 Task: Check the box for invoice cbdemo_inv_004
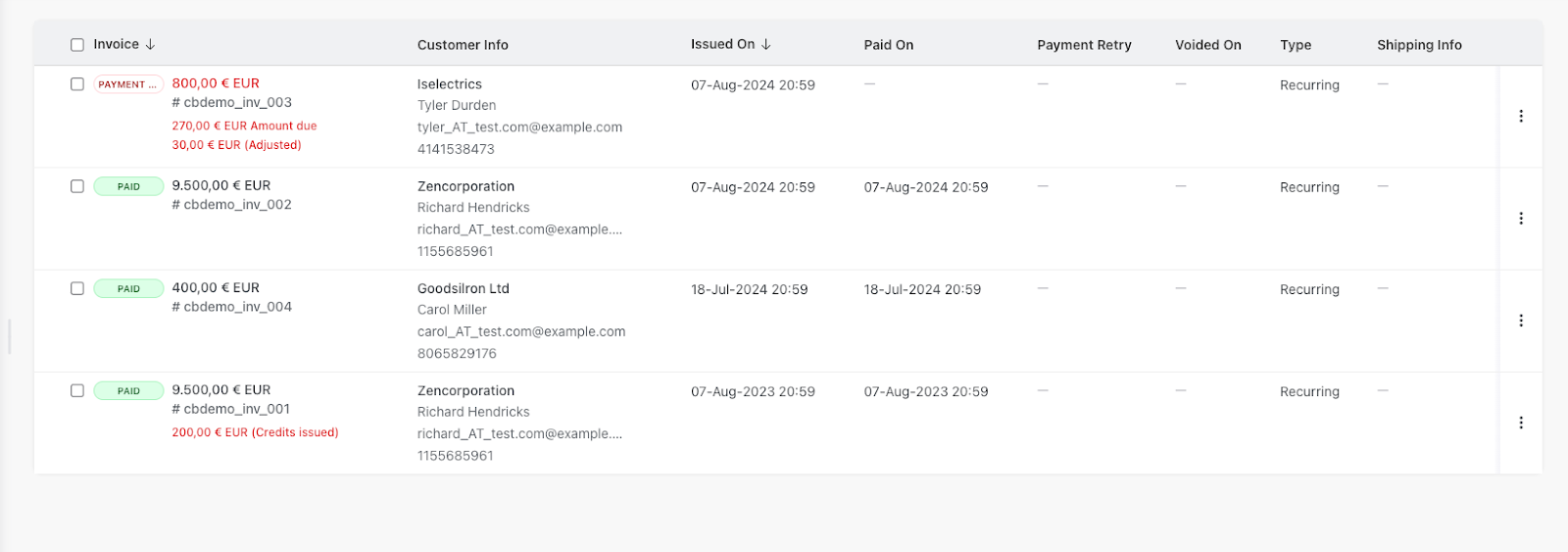(77, 288)
